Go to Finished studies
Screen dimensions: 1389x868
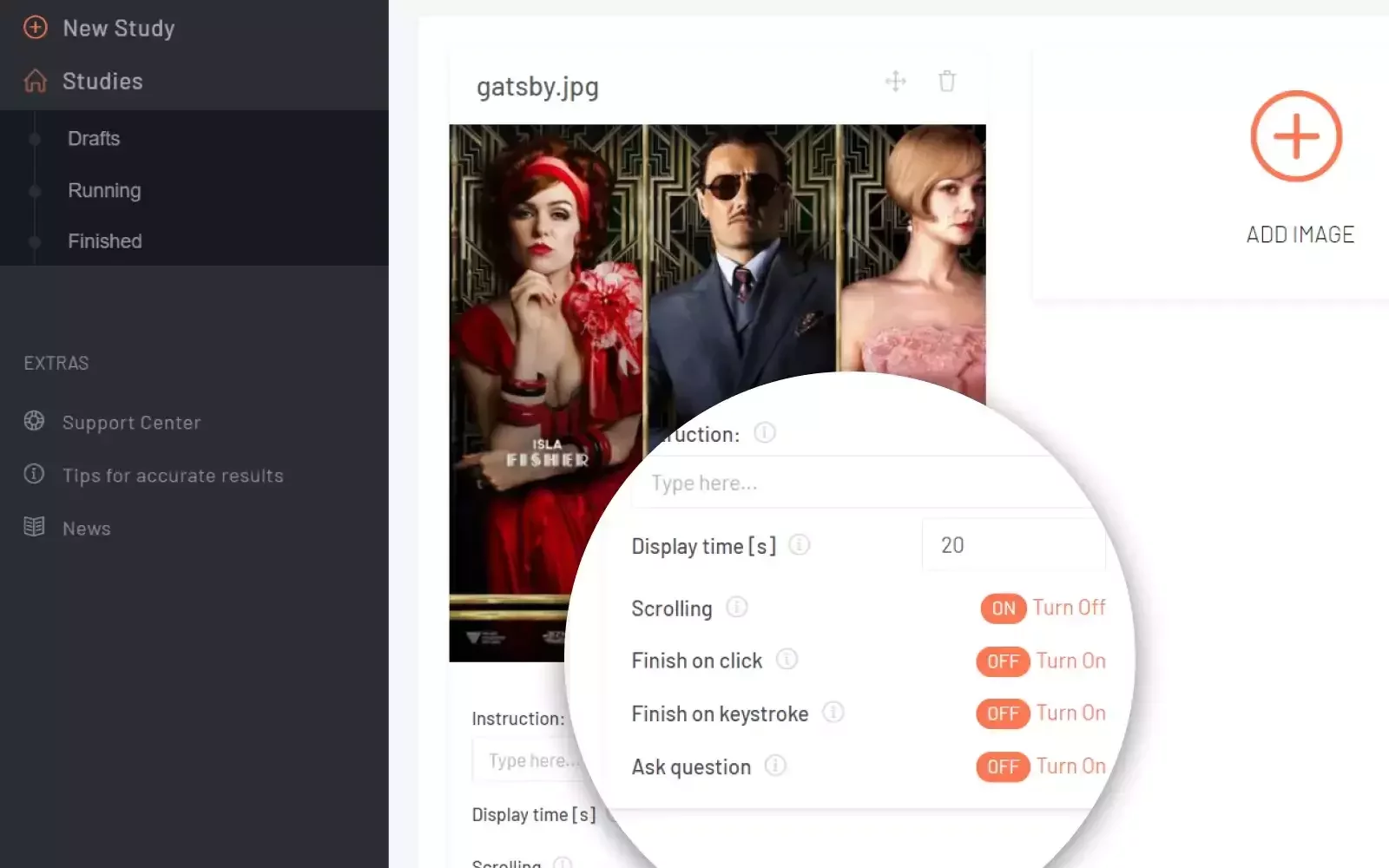pos(105,241)
